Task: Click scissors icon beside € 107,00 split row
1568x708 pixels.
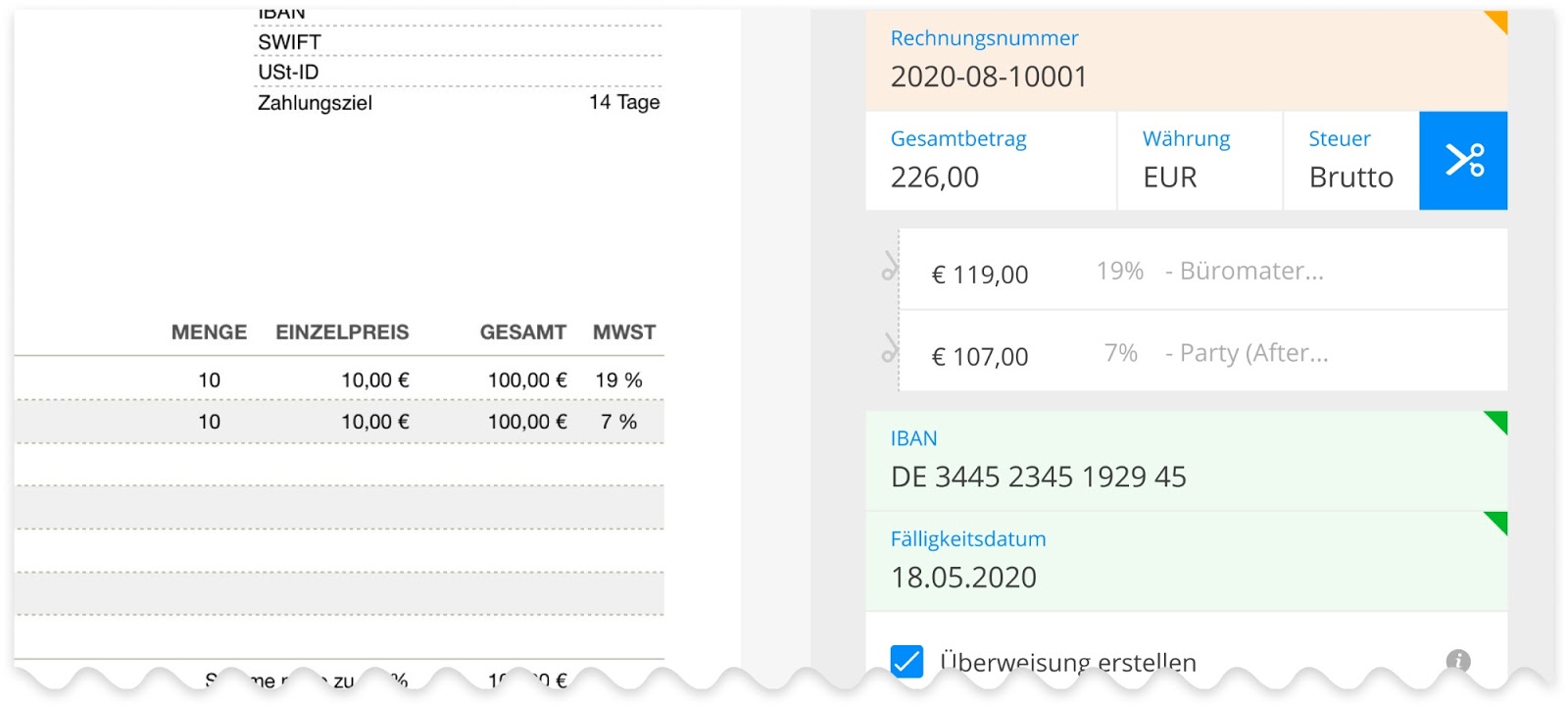Action: (x=890, y=348)
